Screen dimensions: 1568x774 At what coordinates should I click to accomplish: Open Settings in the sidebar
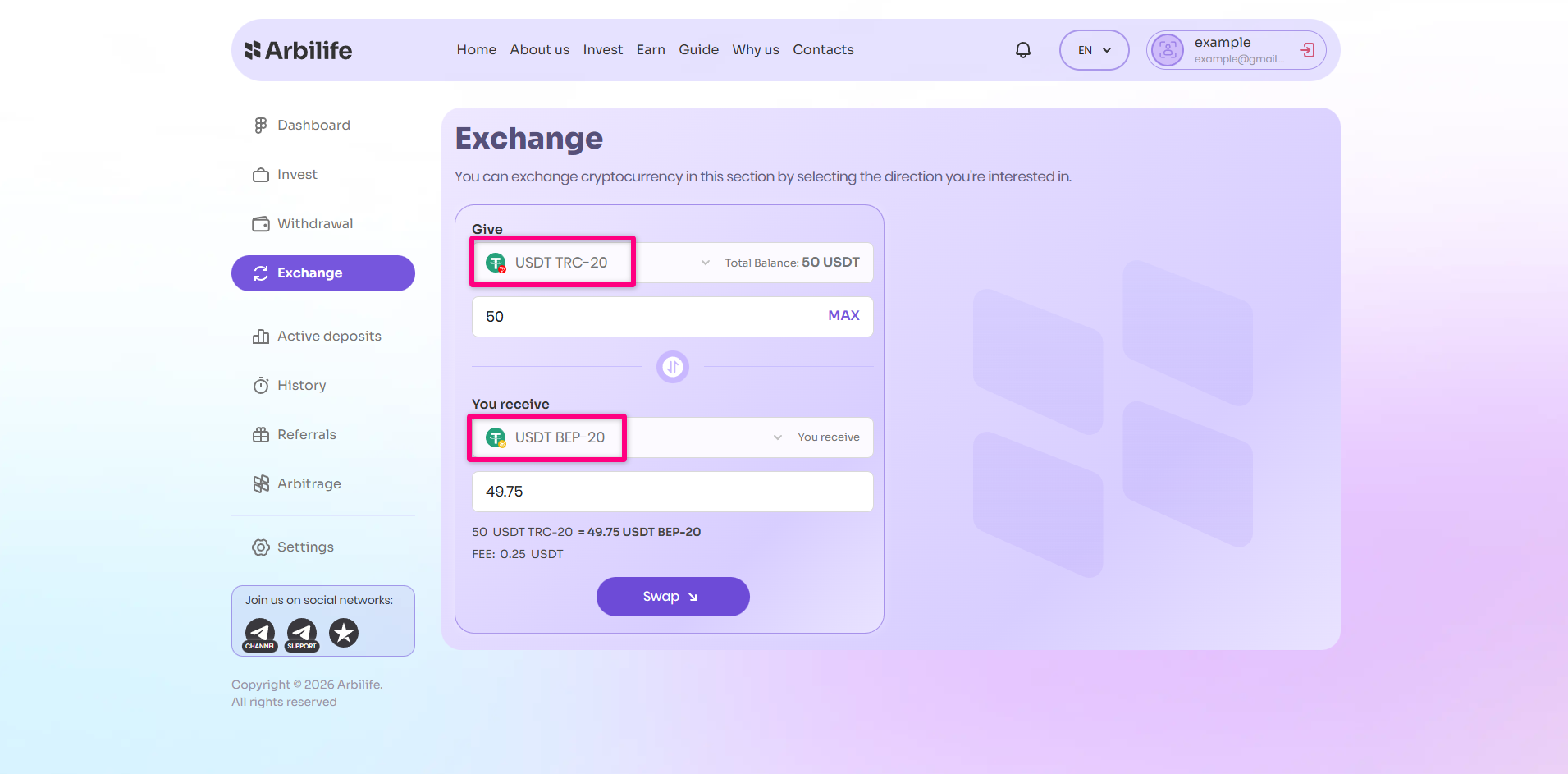[304, 547]
